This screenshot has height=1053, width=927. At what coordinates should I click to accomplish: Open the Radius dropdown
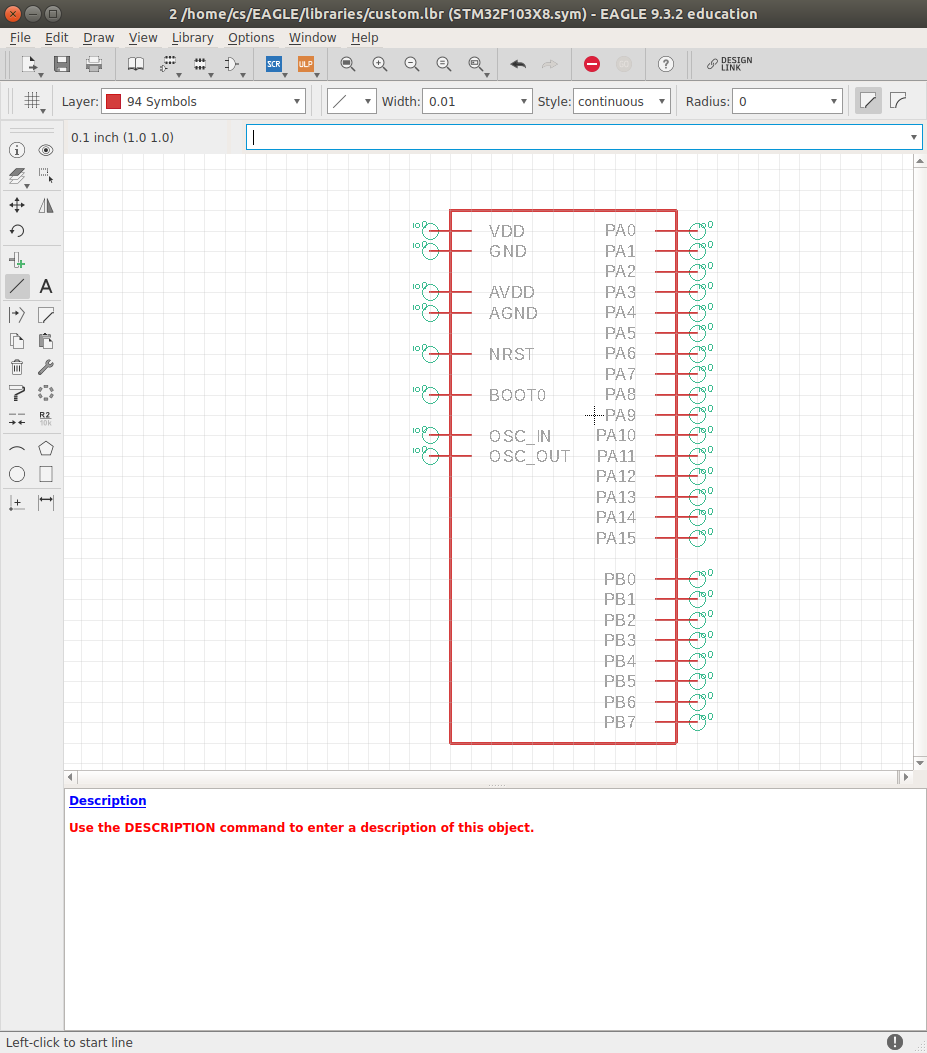click(x=787, y=101)
